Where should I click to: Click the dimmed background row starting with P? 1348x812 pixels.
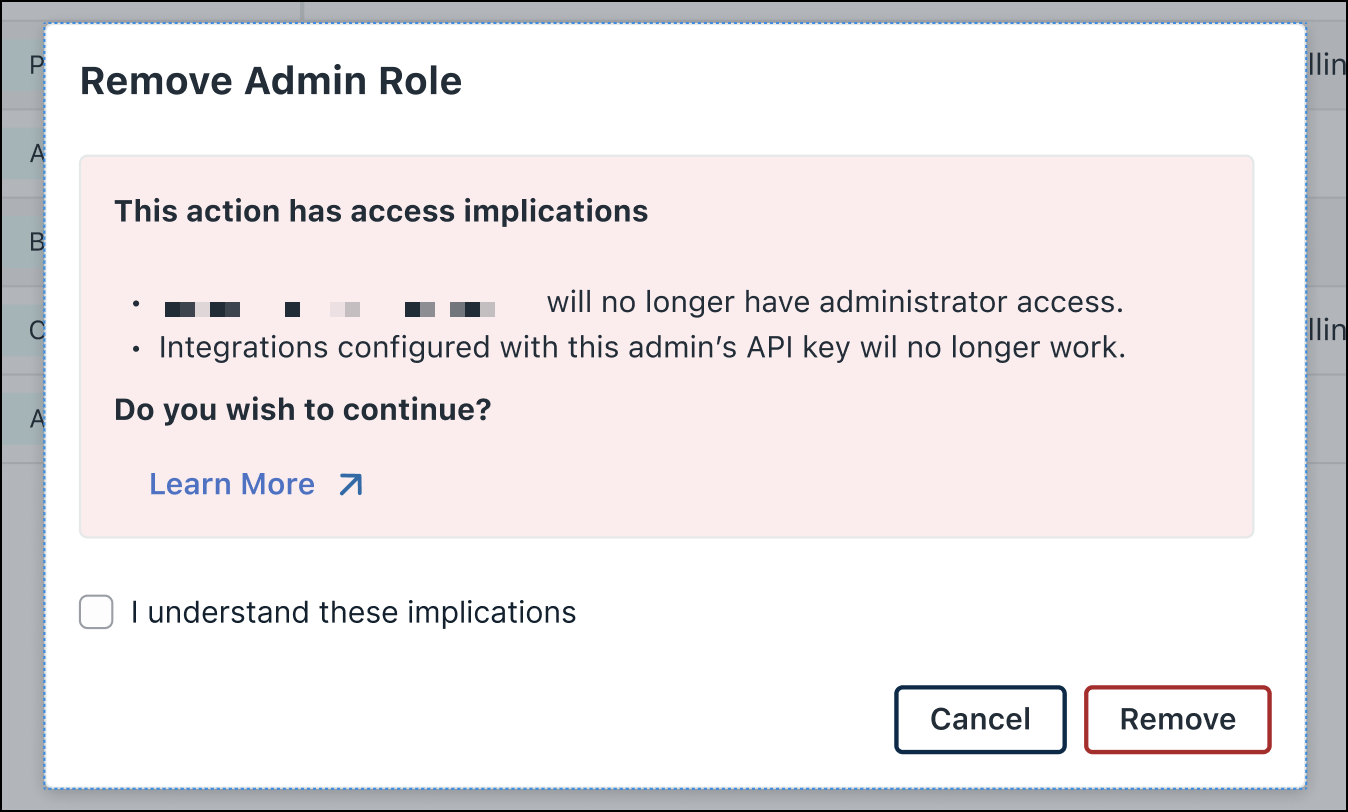point(22,66)
